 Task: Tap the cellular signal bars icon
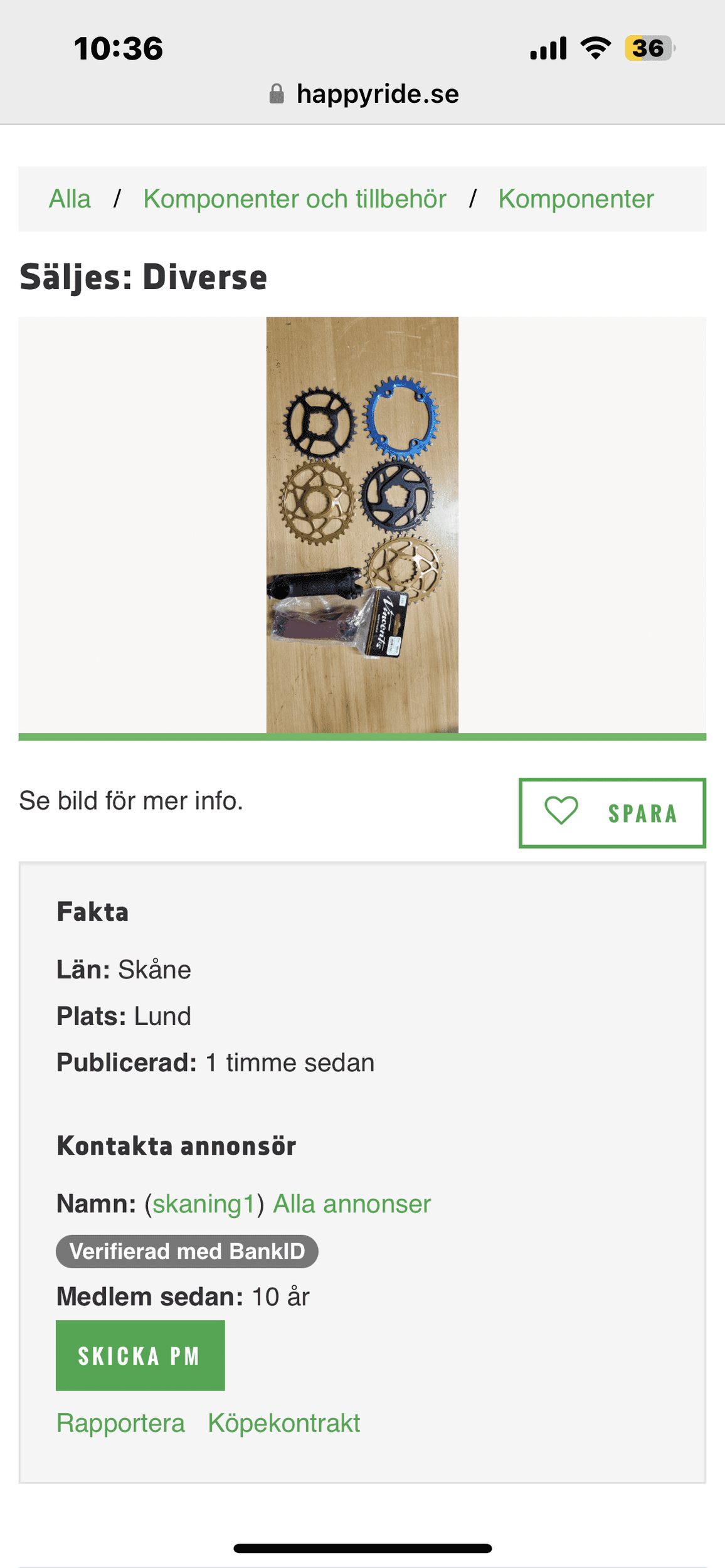(x=548, y=48)
